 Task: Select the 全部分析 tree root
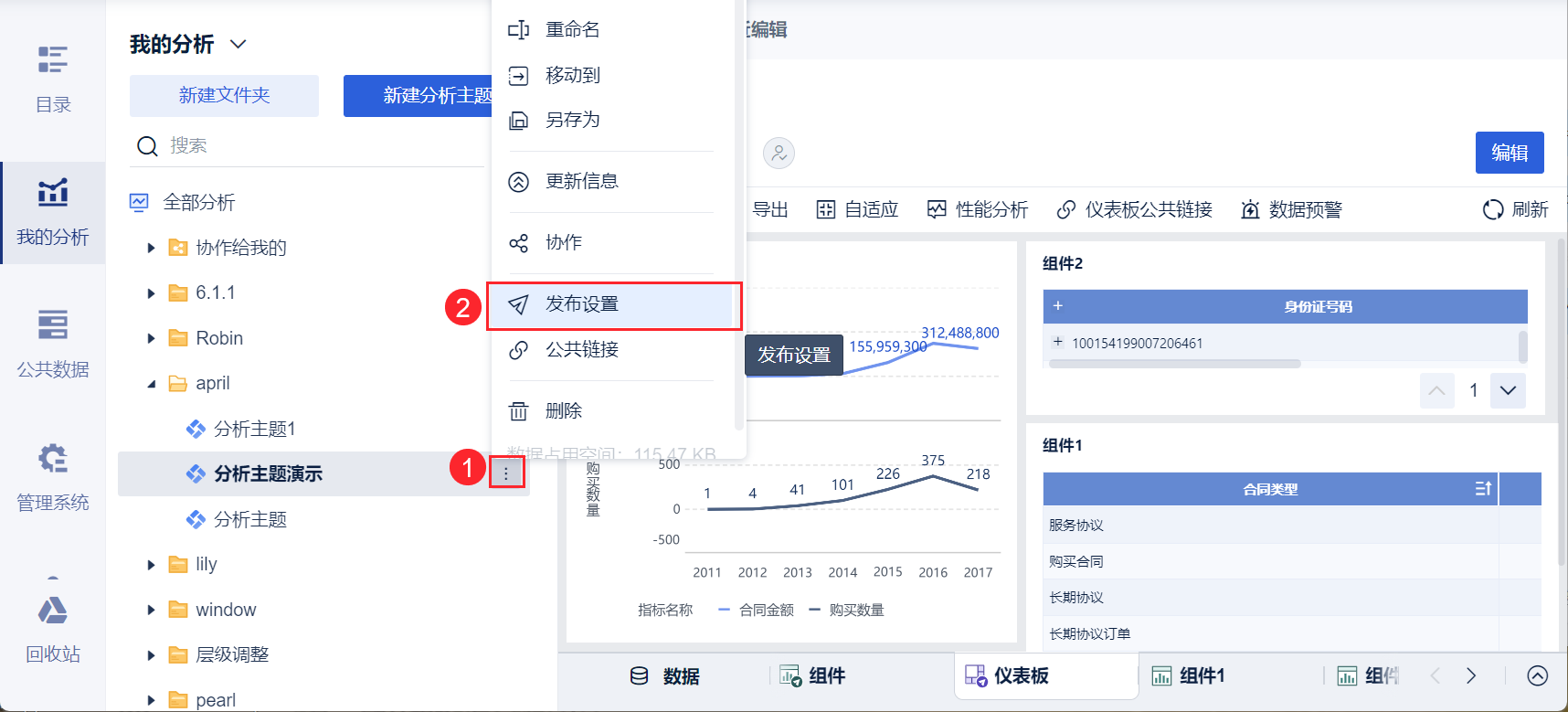pos(198,202)
